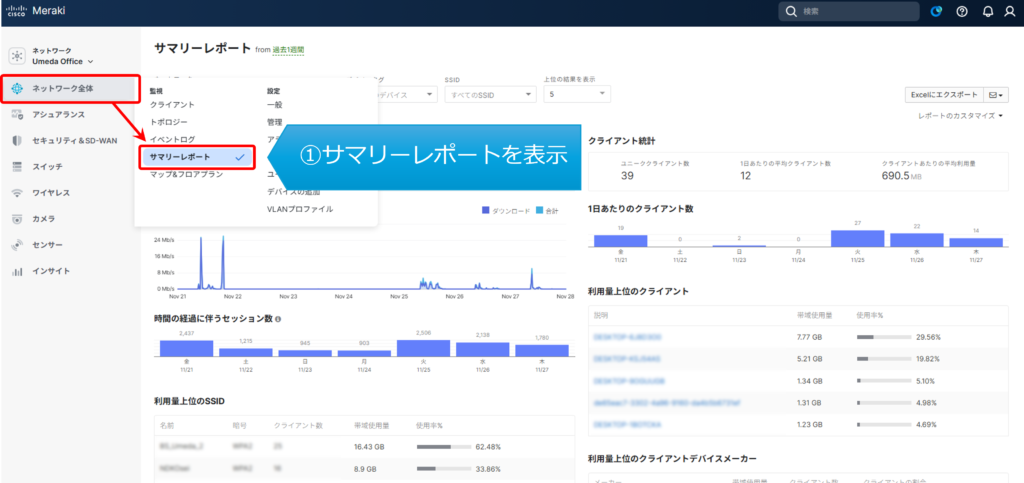
Task: Open the SSID filter dropdown
Action: click(490, 94)
